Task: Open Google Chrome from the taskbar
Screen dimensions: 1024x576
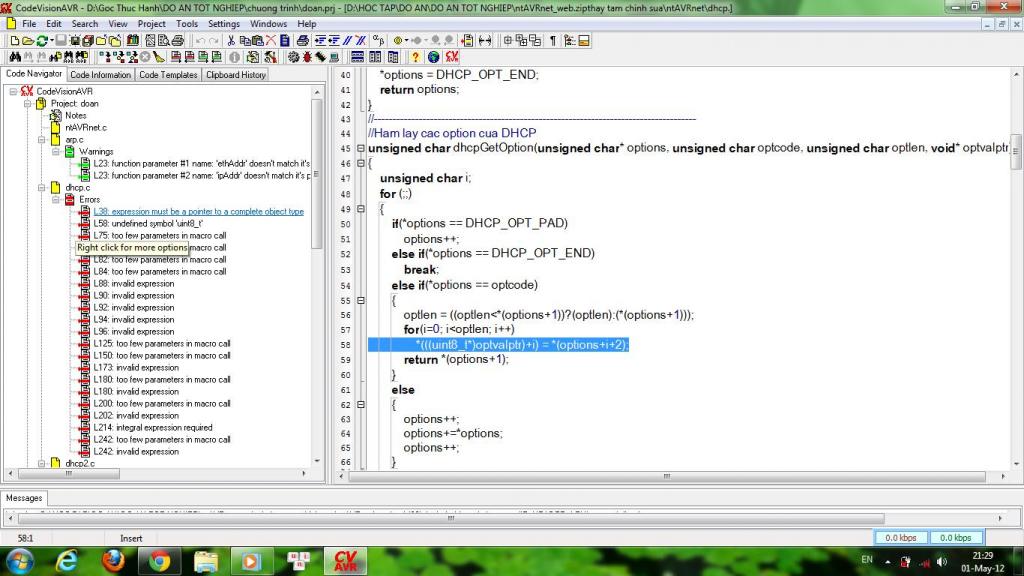Action: [x=159, y=561]
